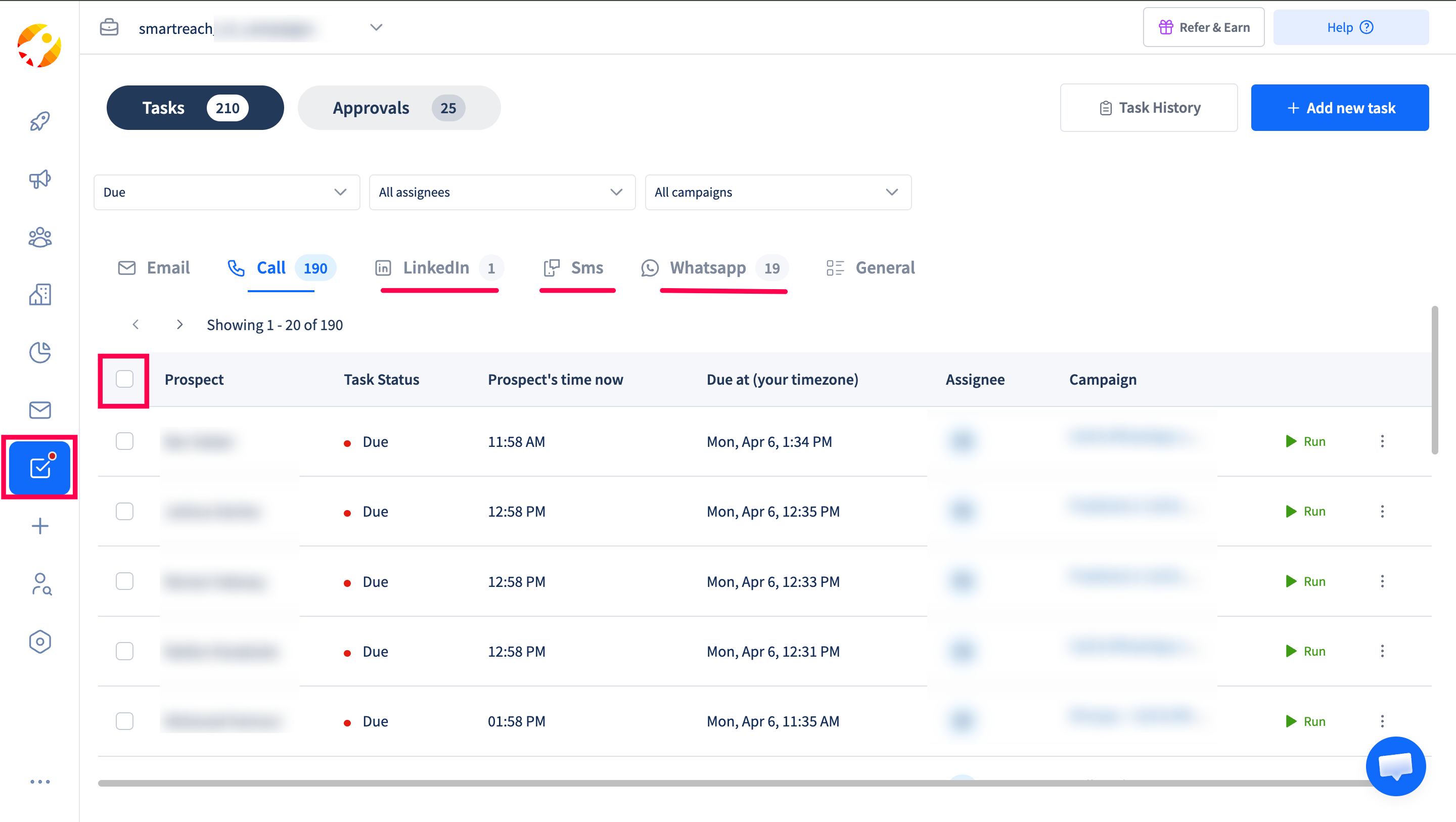1456x822 pixels.
Task: Switch to the Approvals tab
Action: point(398,108)
